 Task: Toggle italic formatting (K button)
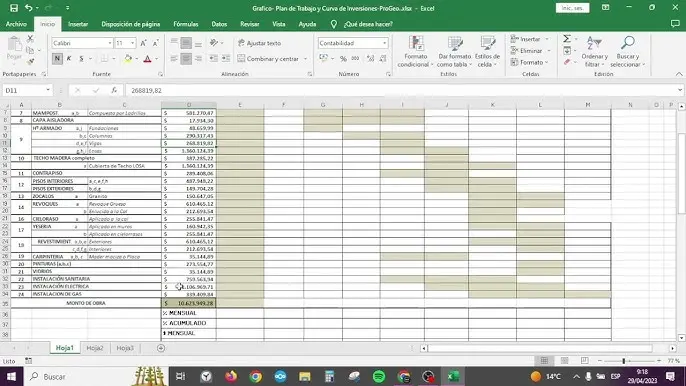tap(69, 58)
